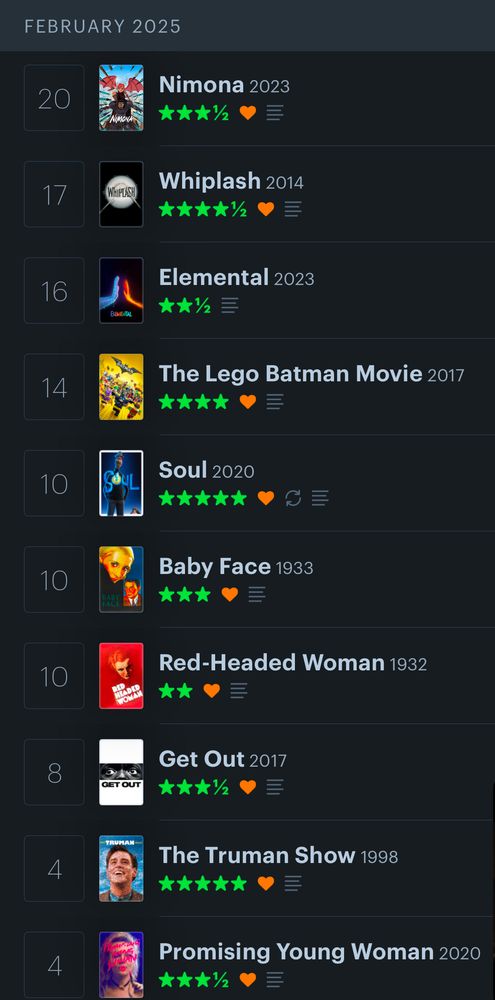Click the Elemental poster thumbnail
Image resolution: width=495 pixels, height=1000 pixels.
coord(121,291)
